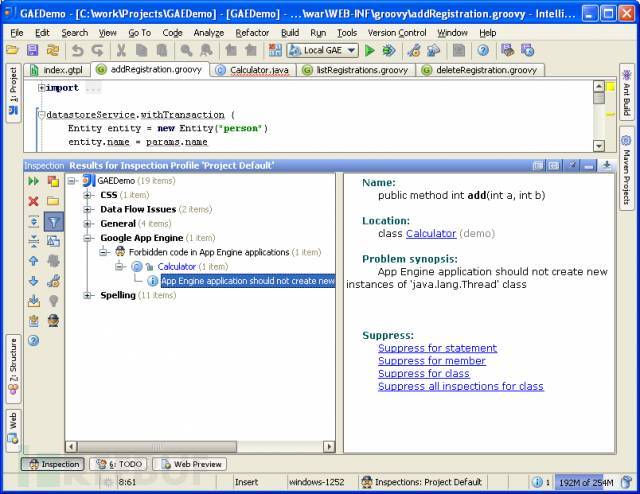Expand the folded import block

click(x=41, y=87)
